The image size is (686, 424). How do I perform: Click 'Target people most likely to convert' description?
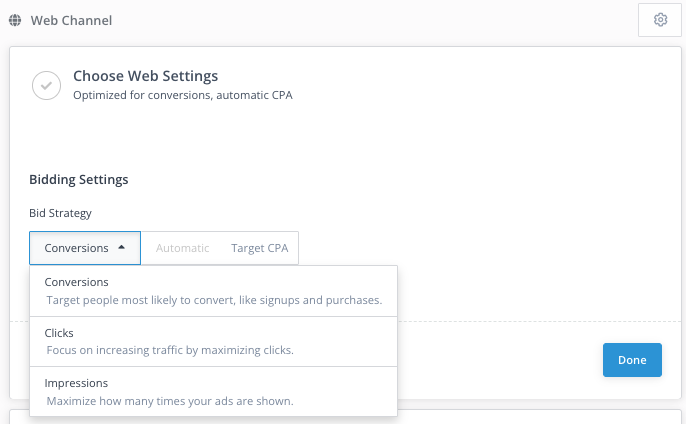tap(214, 300)
